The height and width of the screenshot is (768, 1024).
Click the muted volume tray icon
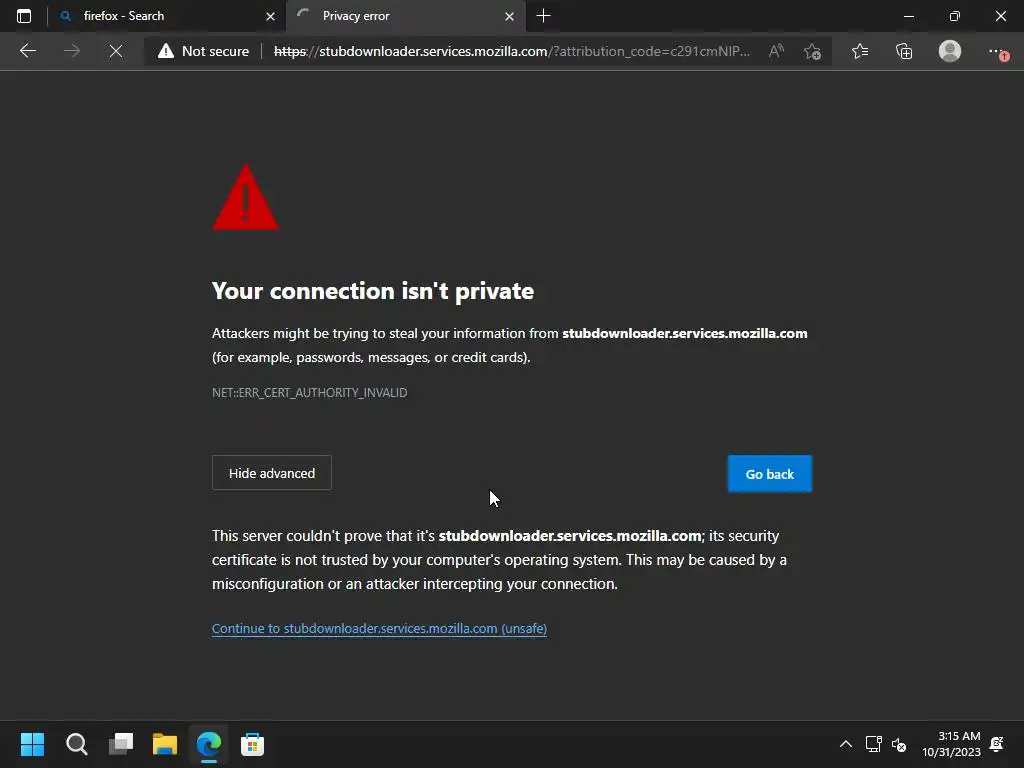[x=899, y=744]
